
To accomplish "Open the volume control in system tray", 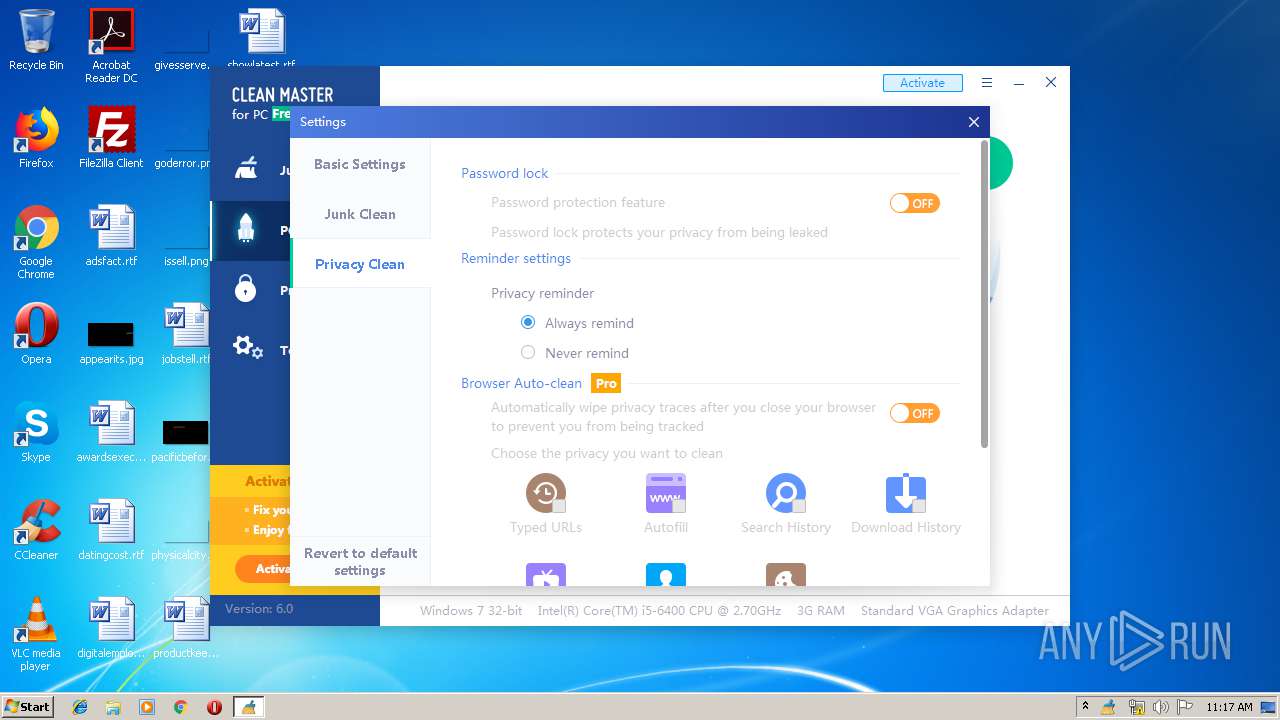I will point(1161,707).
